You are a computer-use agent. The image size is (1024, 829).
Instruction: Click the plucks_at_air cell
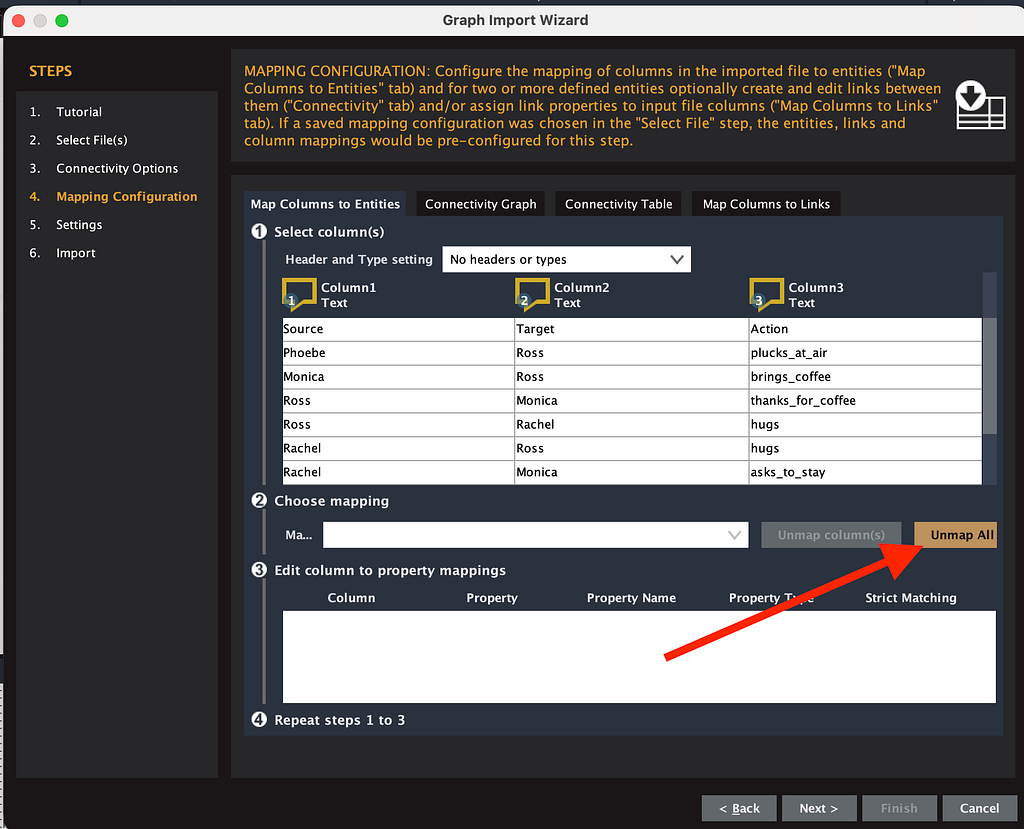[x=865, y=353]
